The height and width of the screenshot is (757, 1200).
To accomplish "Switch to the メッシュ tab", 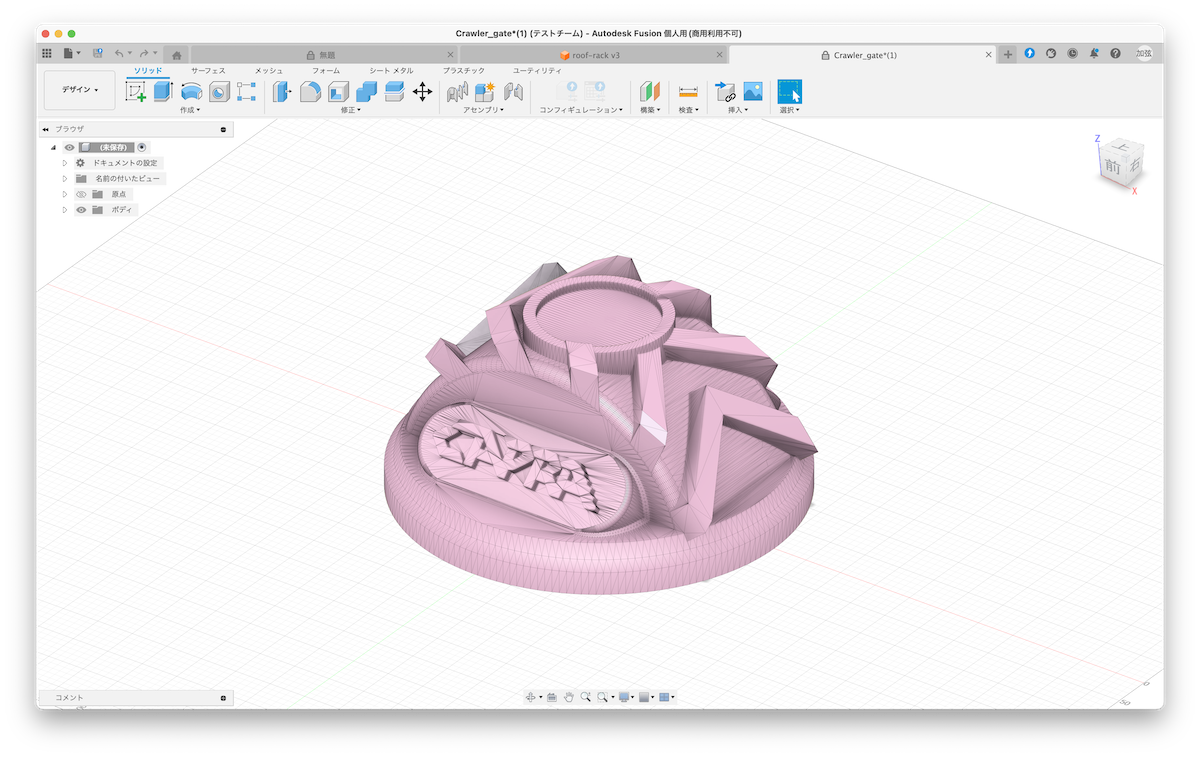I will coord(269,71).
